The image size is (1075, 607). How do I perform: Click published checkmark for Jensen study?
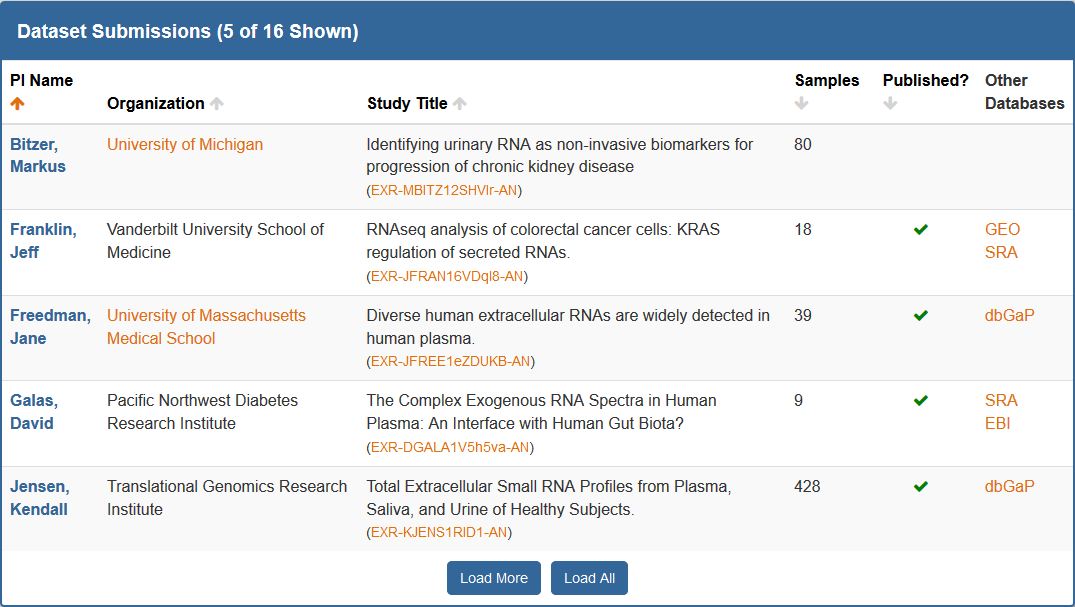click(921, 487)
